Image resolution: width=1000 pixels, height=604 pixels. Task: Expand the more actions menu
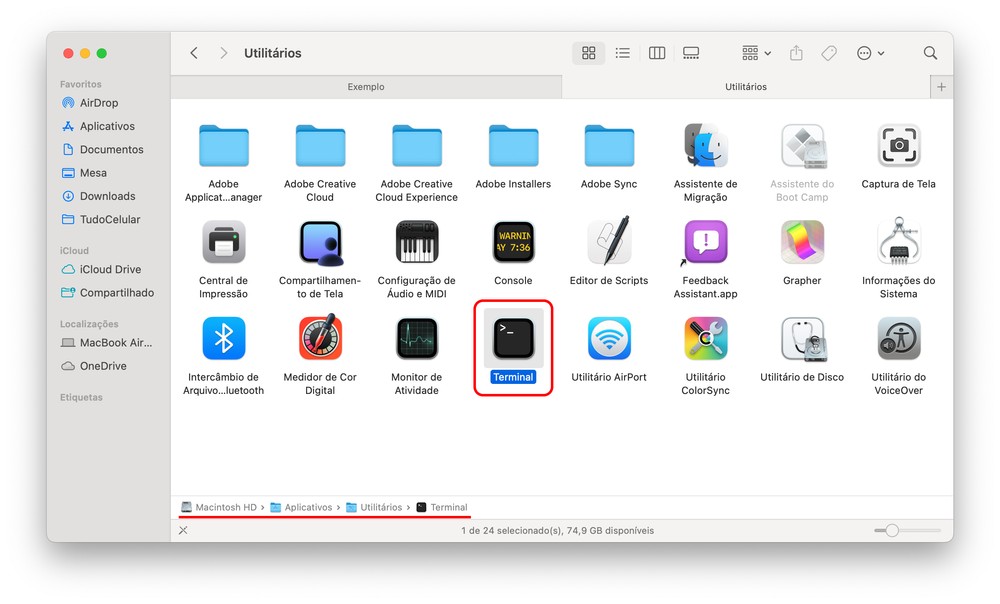[870, 53]
